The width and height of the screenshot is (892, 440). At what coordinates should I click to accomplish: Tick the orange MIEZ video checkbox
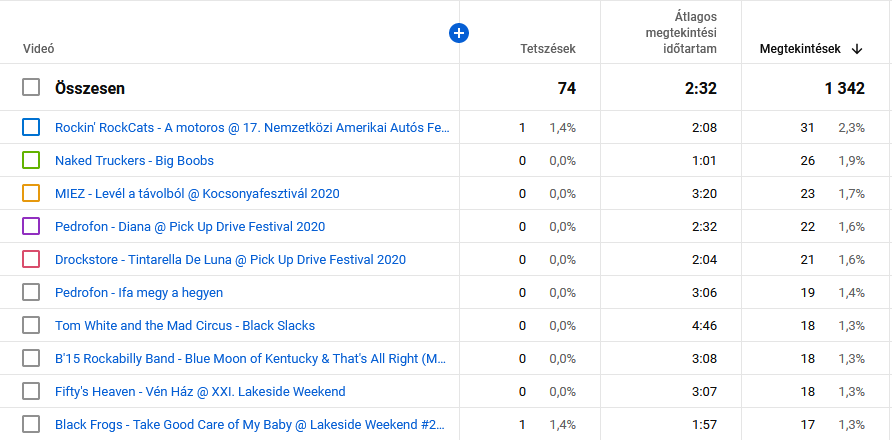click(x=31, y=193)
